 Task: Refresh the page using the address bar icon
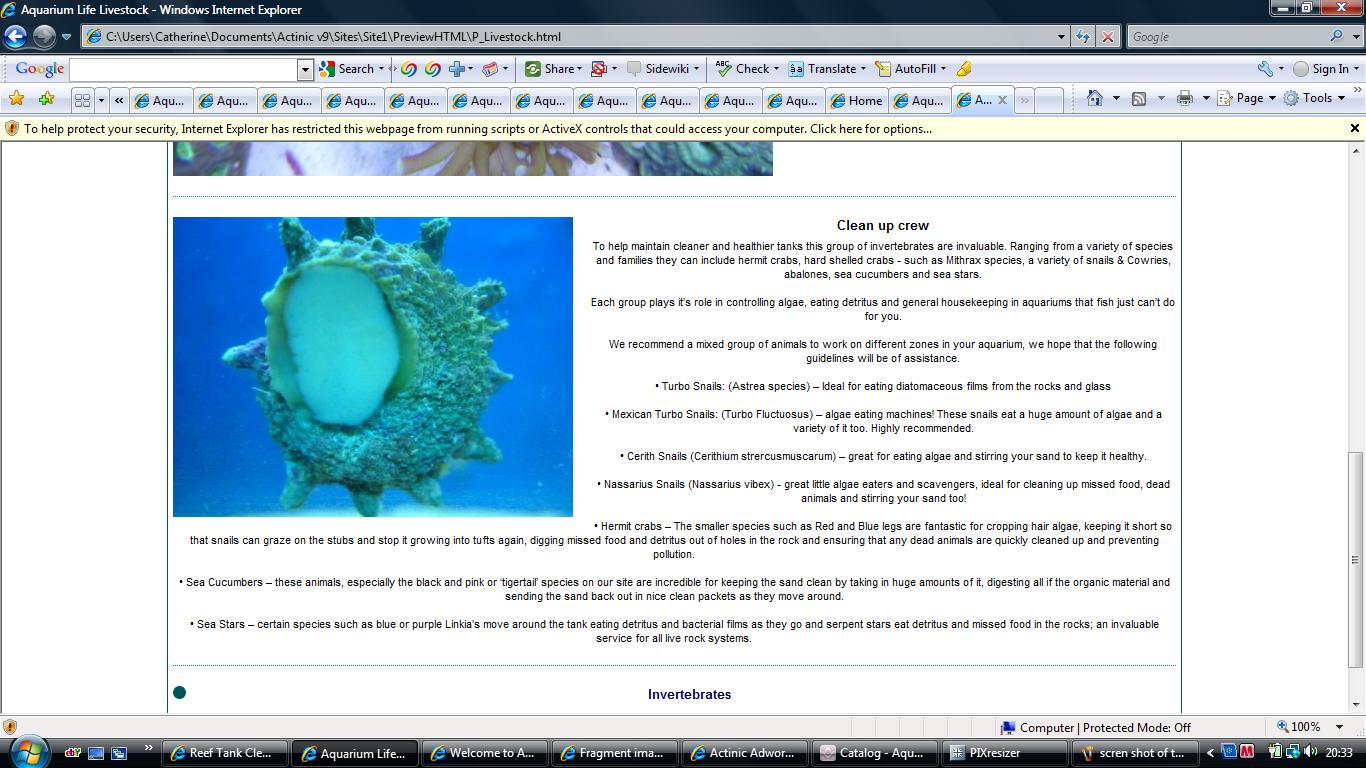pyautogui.click(x=1083, y=37)
